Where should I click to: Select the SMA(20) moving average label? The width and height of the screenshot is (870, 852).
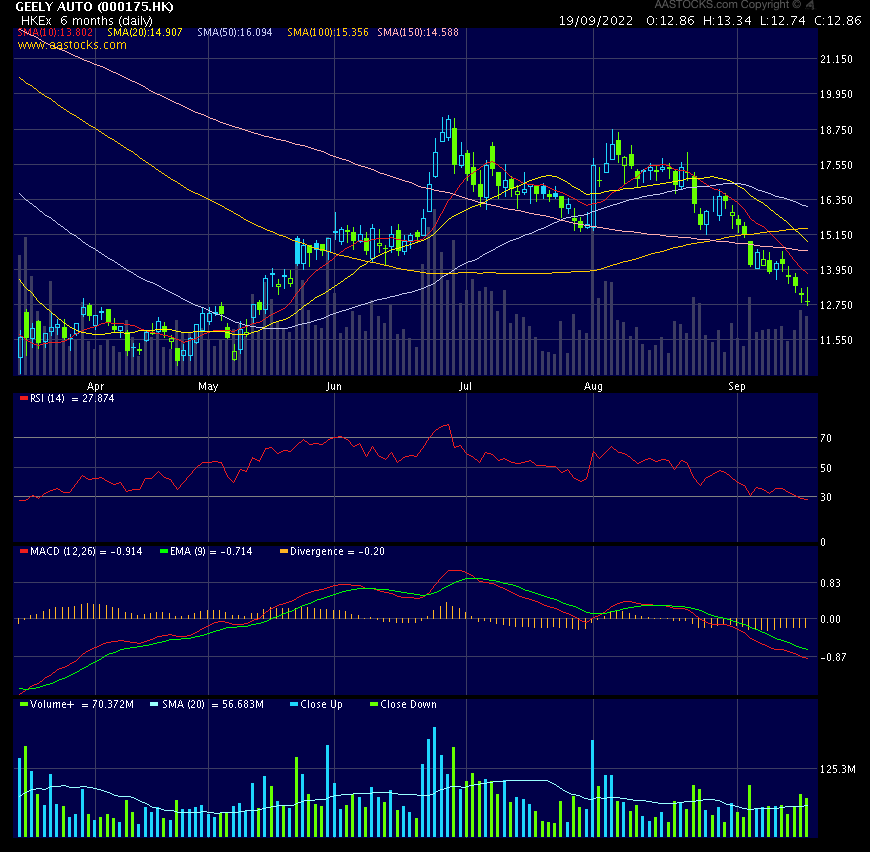[145, 33]
